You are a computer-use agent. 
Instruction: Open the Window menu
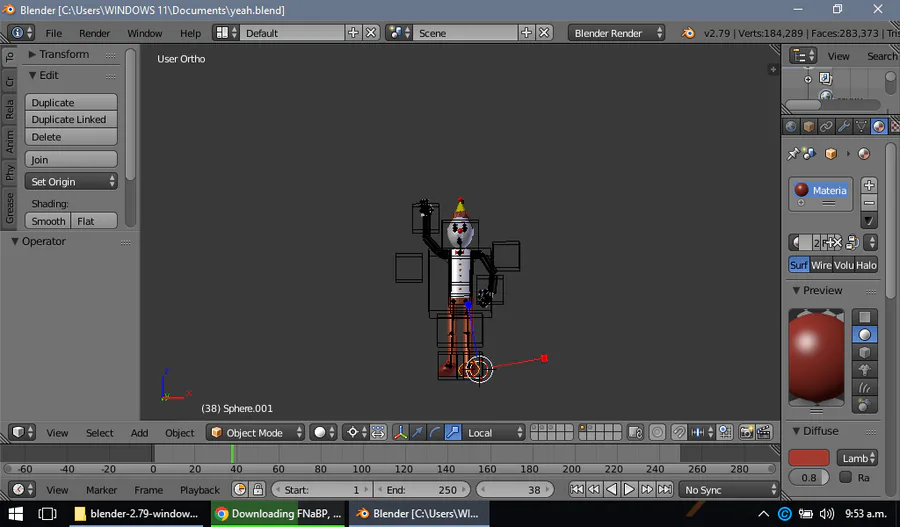pos(145,33)
